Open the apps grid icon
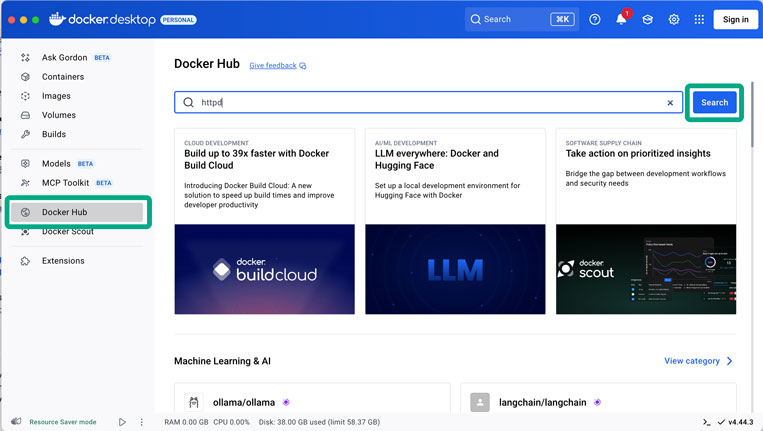This screenshot has width=763, height=431. coord(699,19)
